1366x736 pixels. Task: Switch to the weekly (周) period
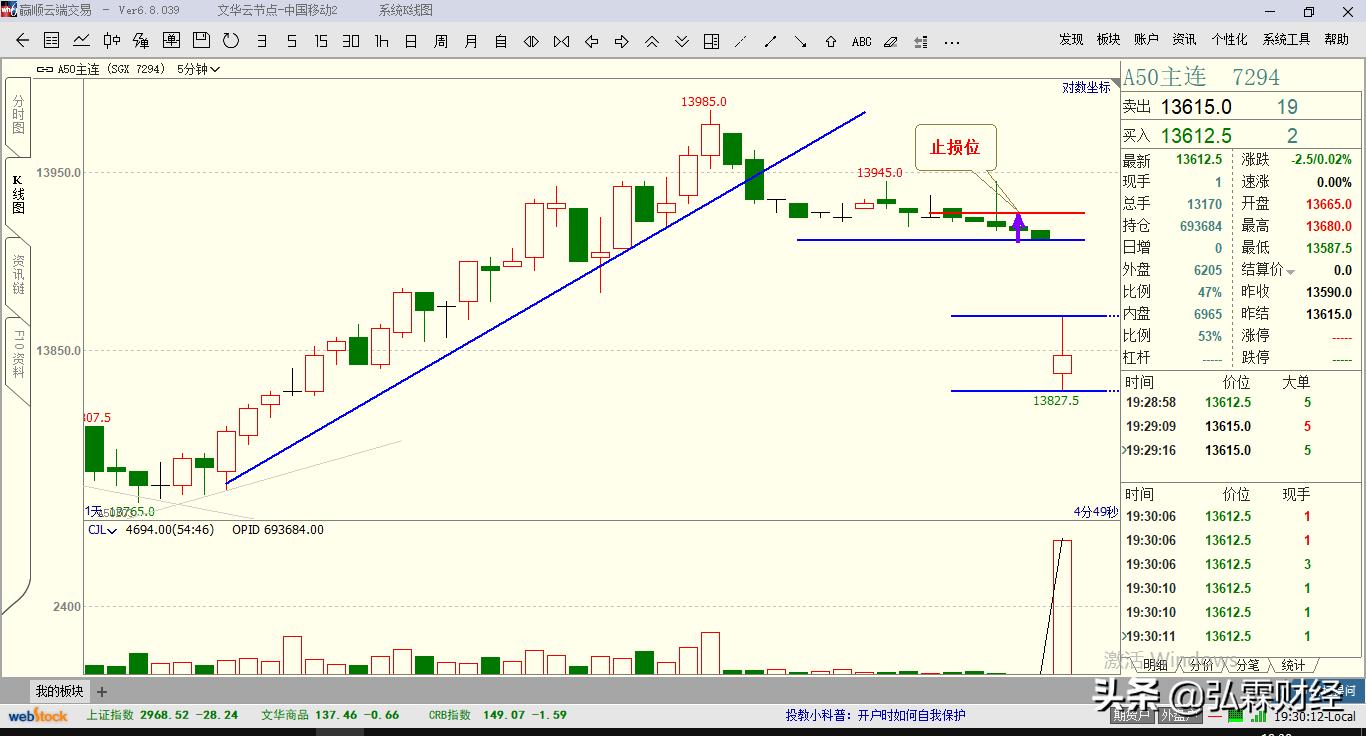pos(441,41)
